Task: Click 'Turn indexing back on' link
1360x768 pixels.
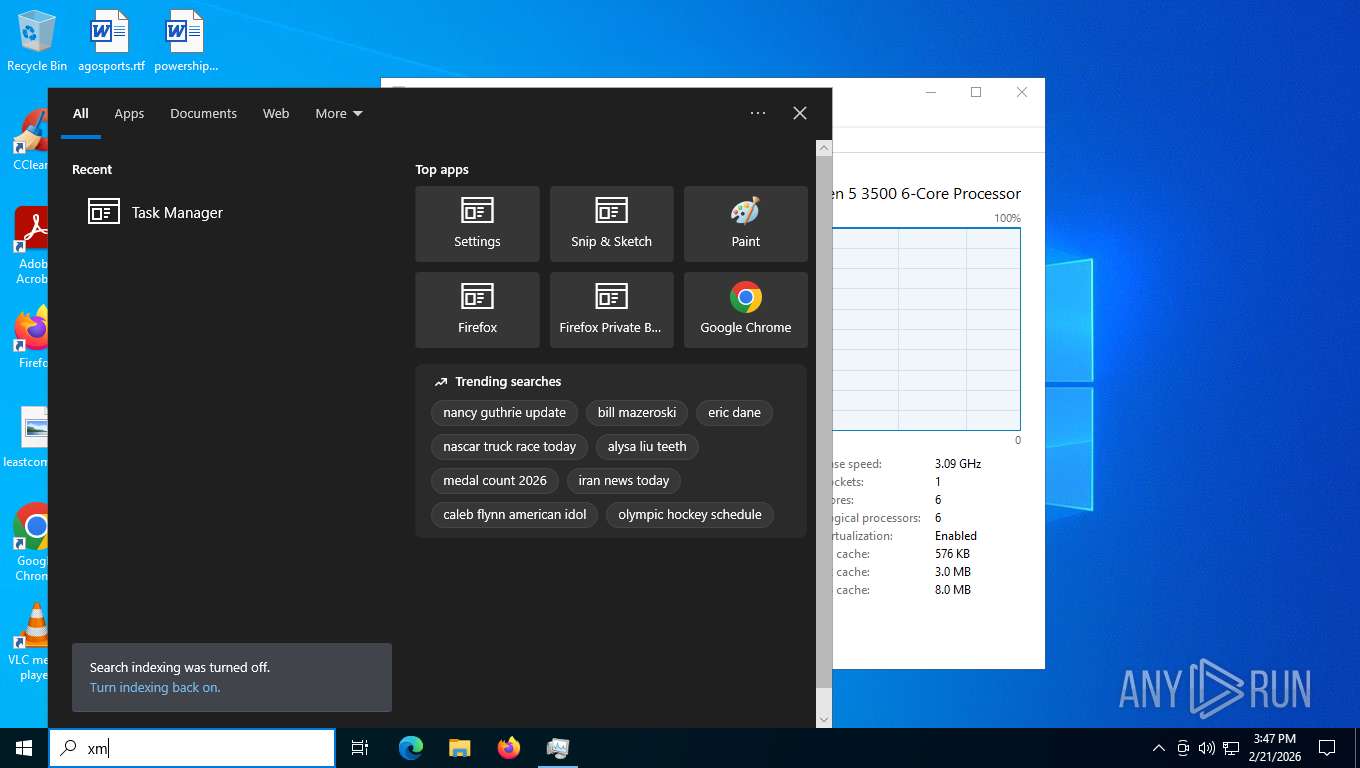Action: 155,687
